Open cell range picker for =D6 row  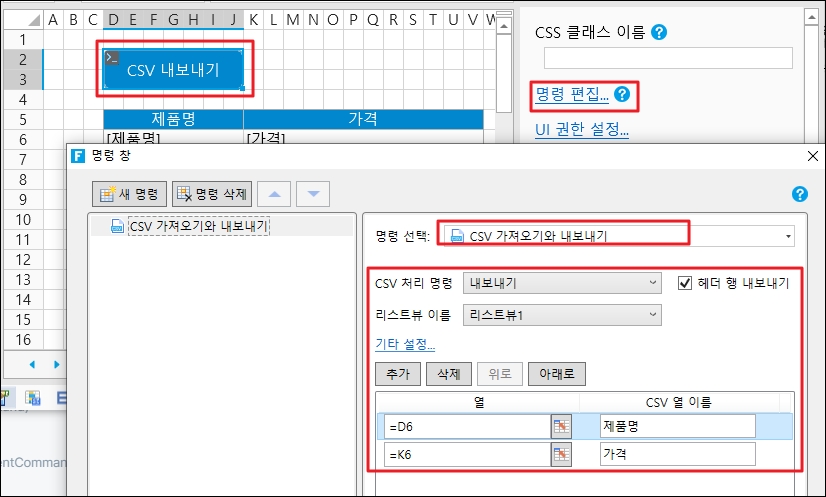(x=562, y=427)
